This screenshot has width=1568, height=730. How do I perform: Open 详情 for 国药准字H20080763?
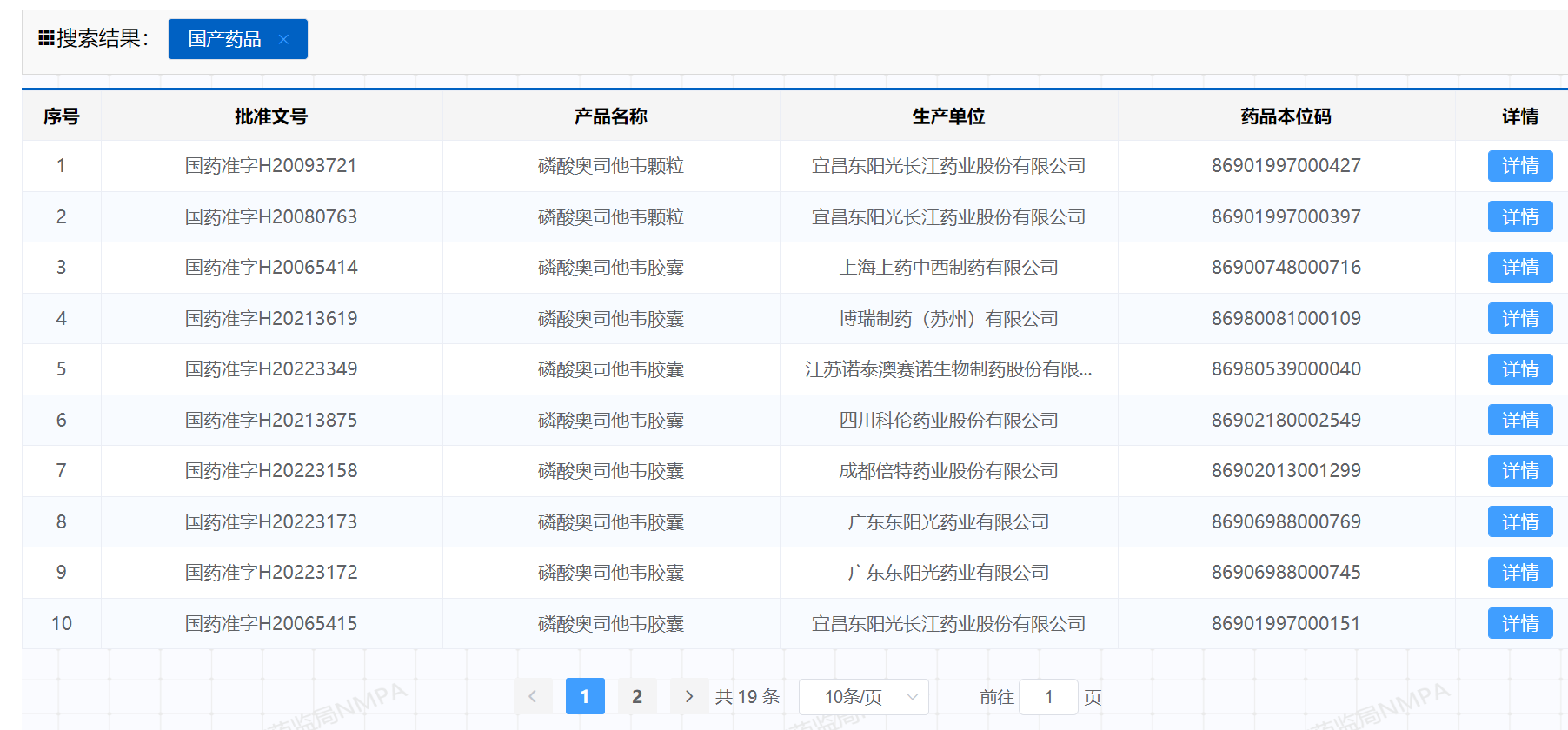(1520, 217)
